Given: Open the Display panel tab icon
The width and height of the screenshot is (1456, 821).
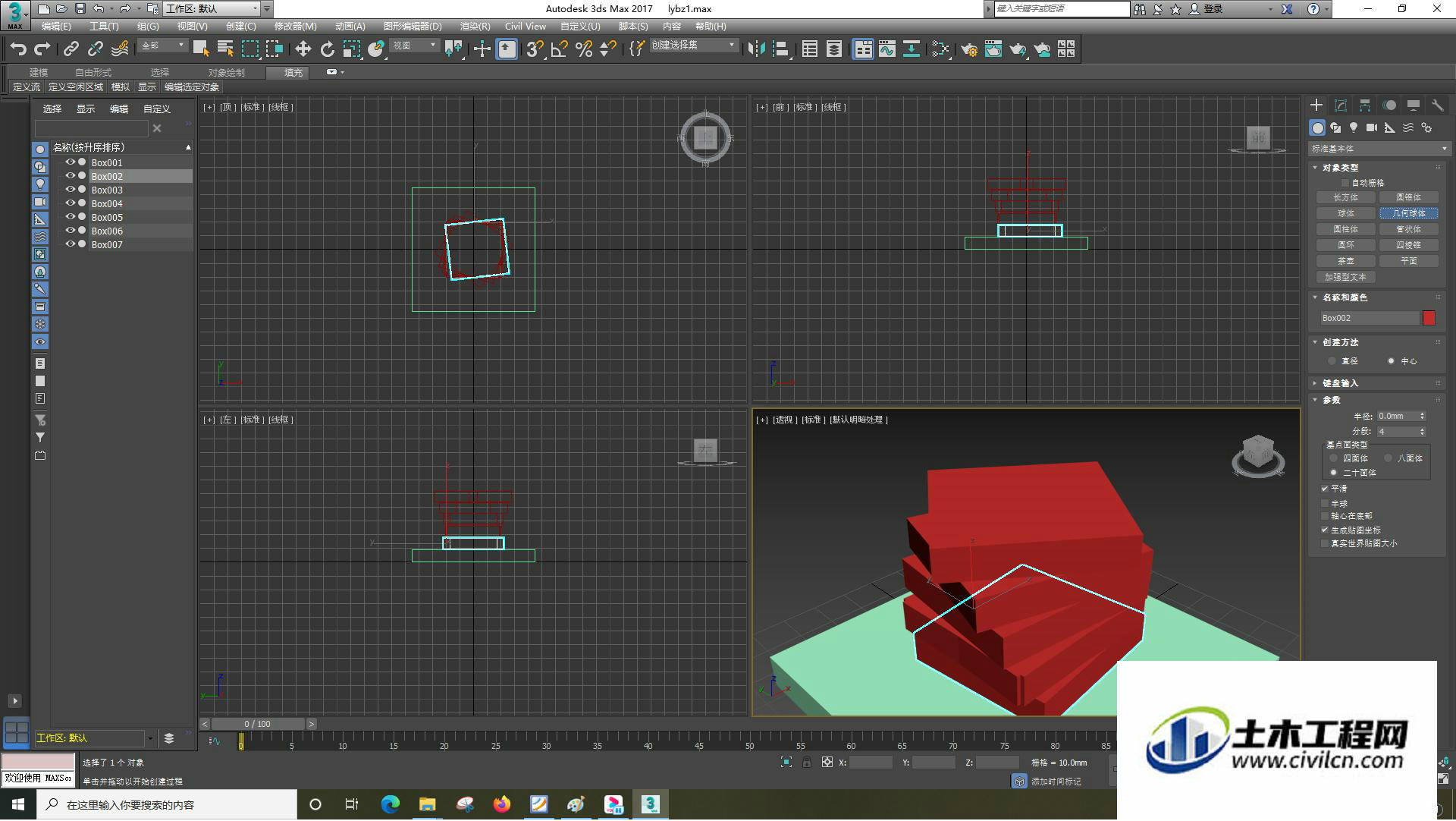Looking at the screenshot, I should pos(1414,105).
